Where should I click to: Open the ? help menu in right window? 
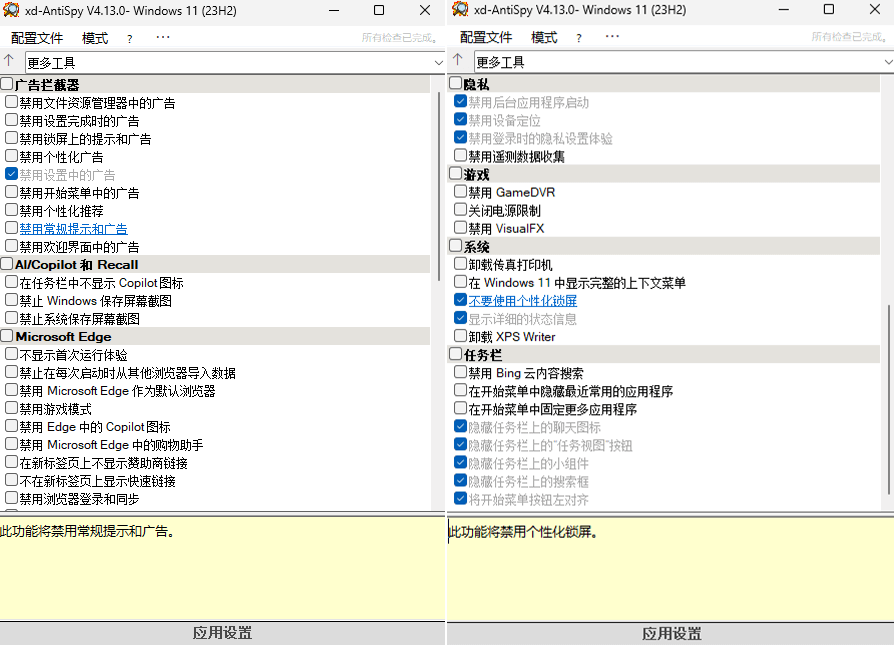[579, 38]
